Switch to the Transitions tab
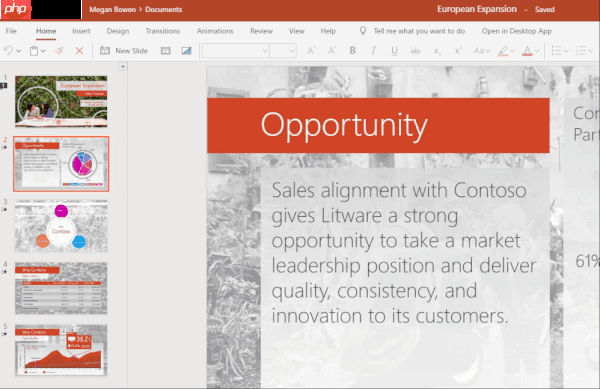This screenshot has height=389, width=600. (x=163, y=31)
